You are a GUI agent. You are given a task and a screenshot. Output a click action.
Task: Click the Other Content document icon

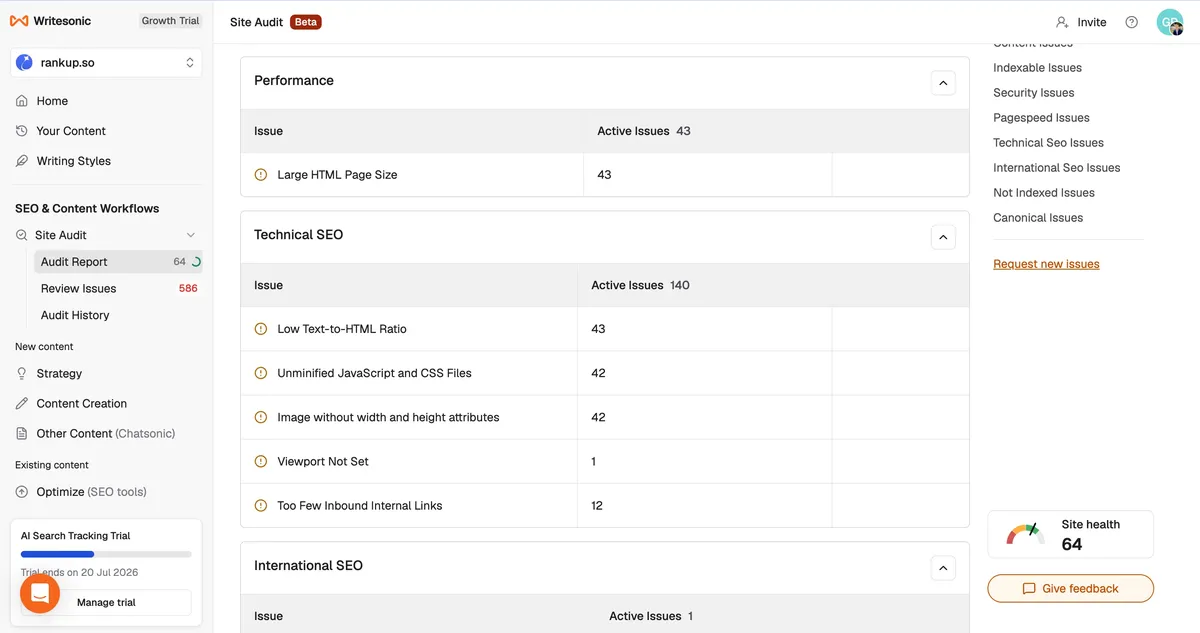coord(22,434)
